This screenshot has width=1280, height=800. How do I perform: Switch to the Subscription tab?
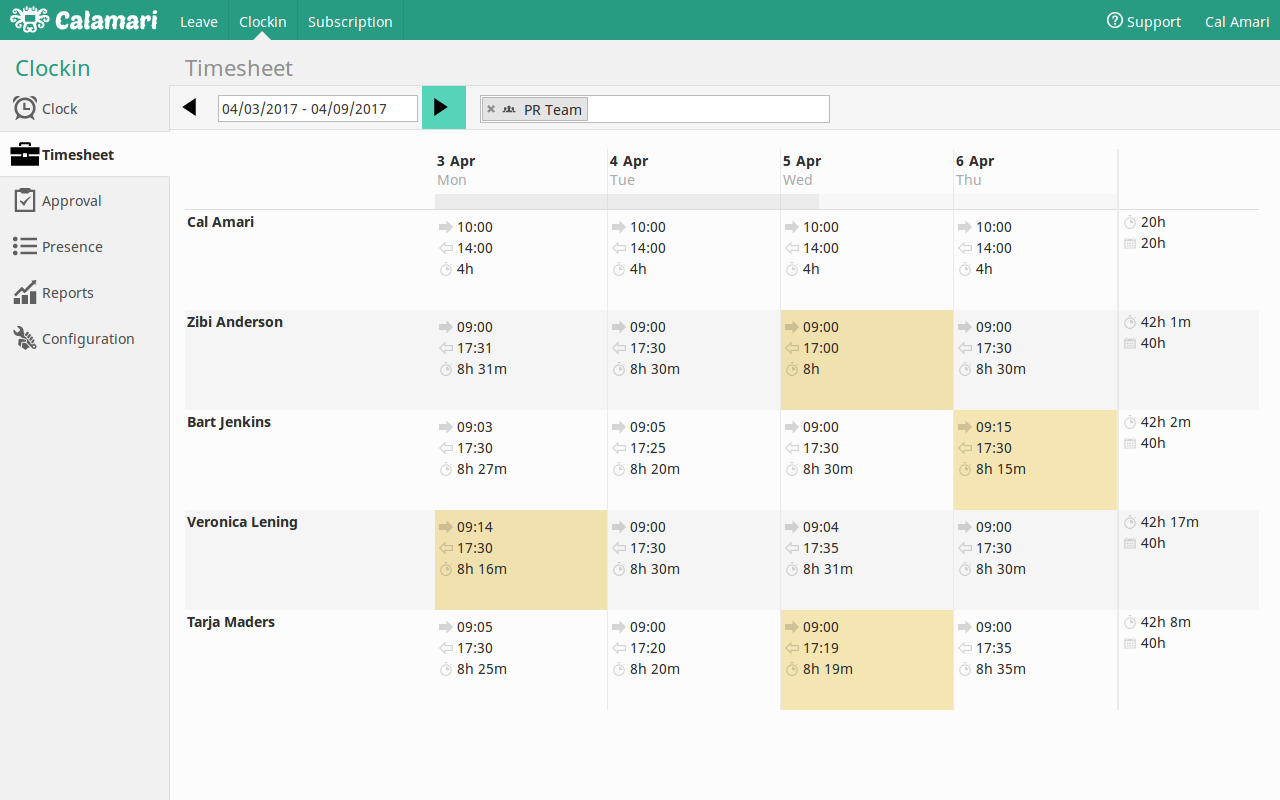350,21
